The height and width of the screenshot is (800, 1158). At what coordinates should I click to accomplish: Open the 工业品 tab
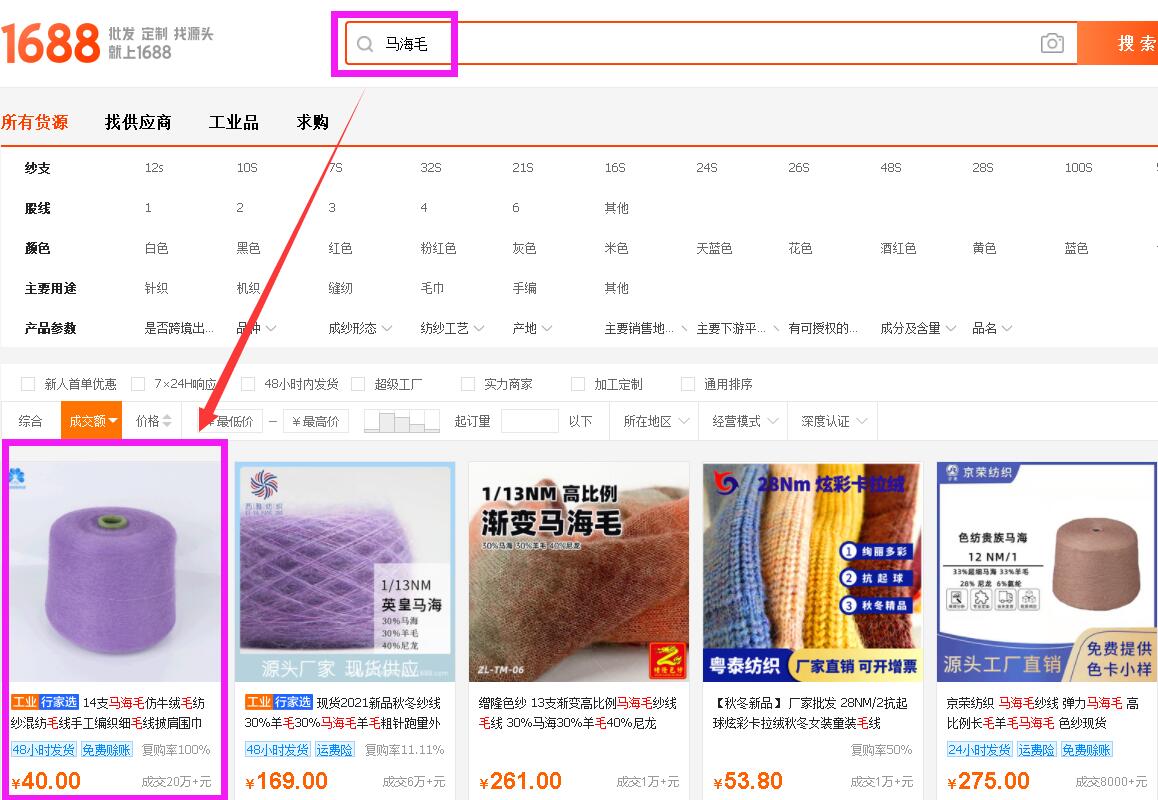point(233,122)
